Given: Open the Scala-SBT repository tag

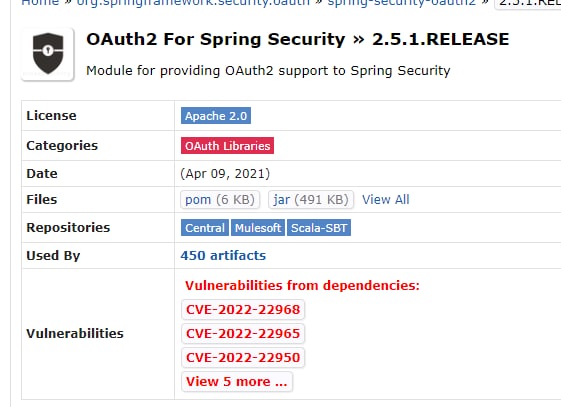Looking at the screenshot, I should tap(319, 228).
